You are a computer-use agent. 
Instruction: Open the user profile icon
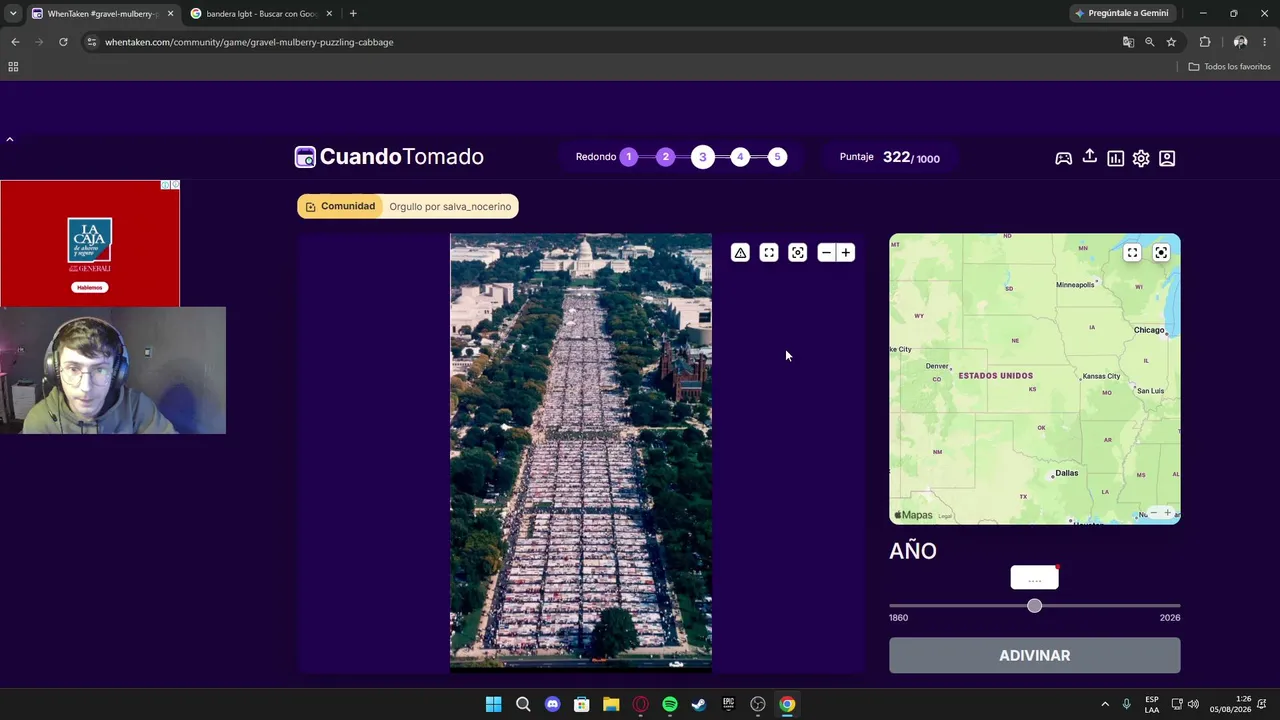1167,158
